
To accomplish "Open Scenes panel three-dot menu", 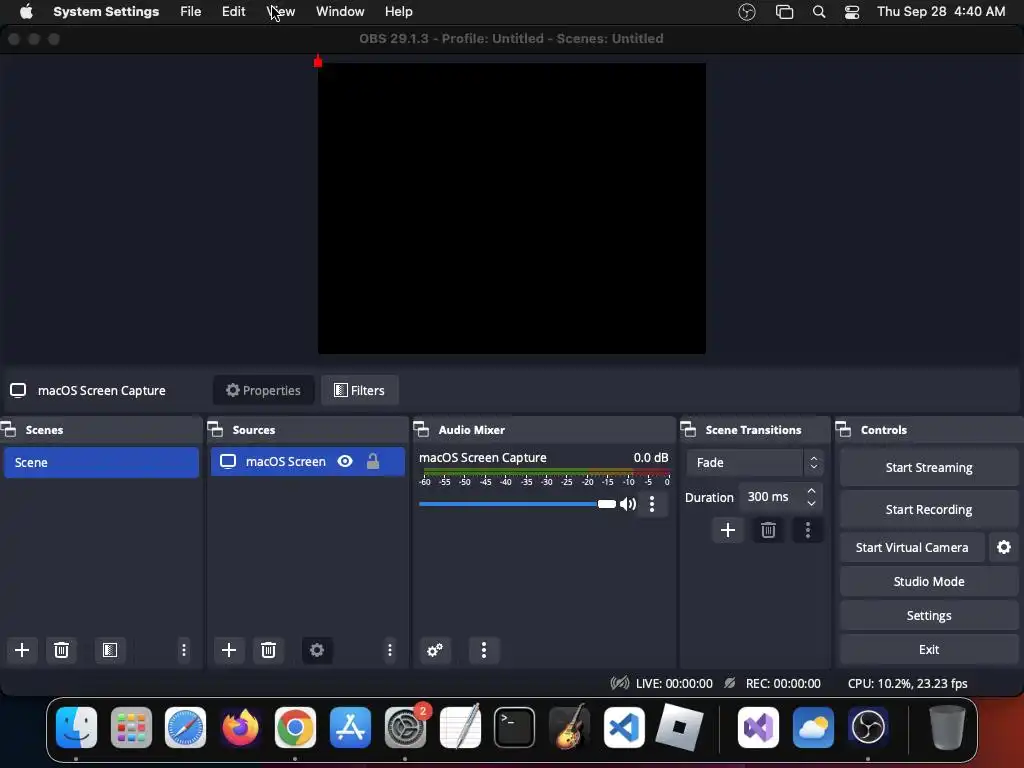I will 184,650.
